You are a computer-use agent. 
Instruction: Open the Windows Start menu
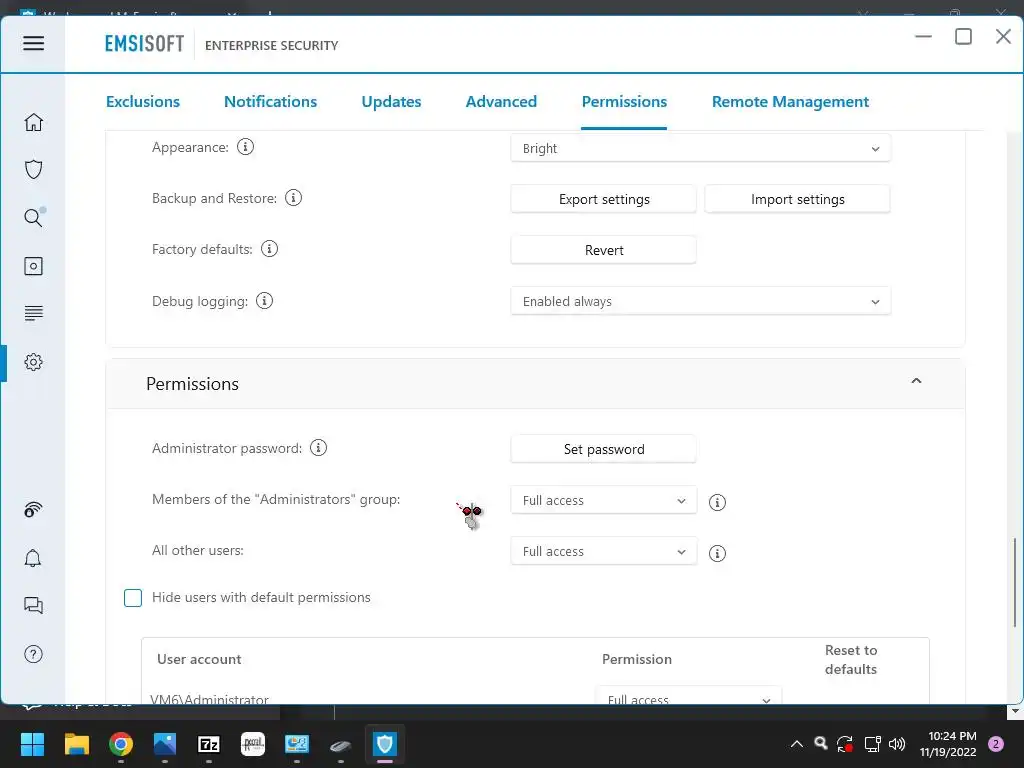32,744
